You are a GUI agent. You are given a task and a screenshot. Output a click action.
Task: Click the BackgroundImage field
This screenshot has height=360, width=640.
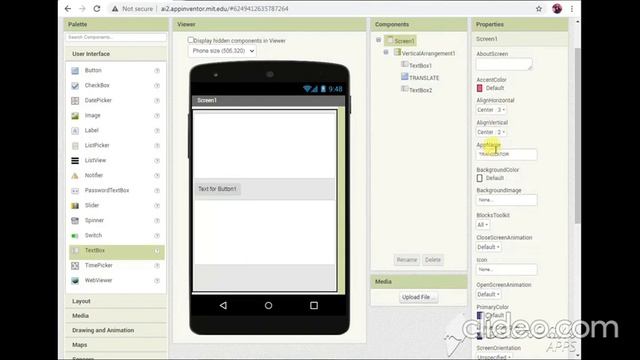tap(506, 200)
